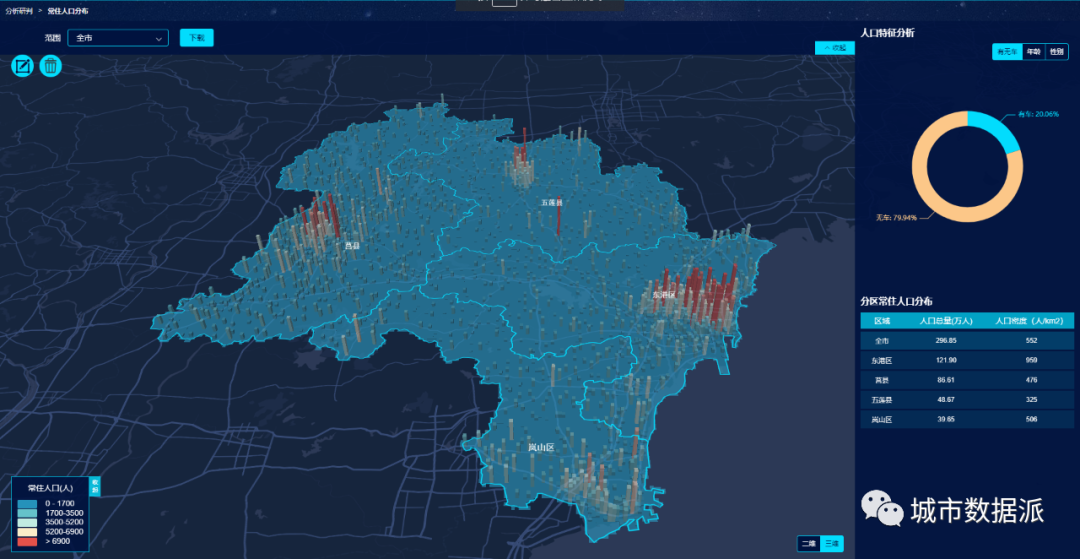Click the density value 506
The image size is (1080, 559).
pos(1031,419)
